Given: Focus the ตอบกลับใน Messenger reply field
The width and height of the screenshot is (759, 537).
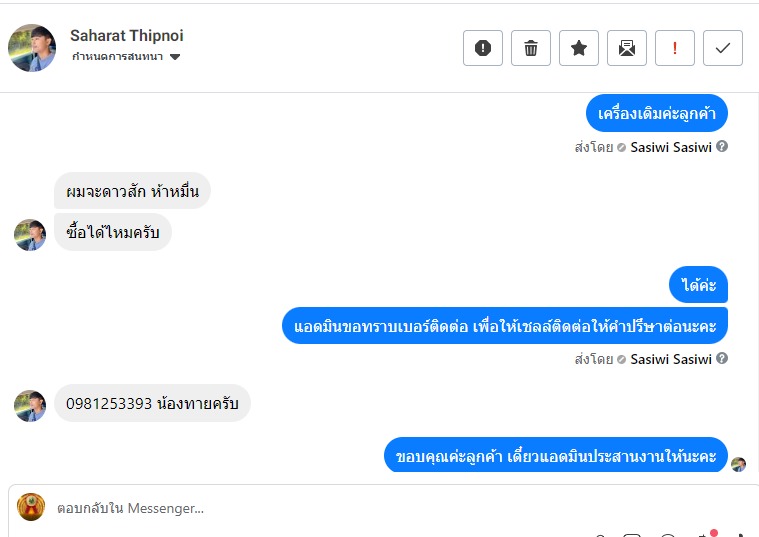Looking at the screenshot, I should [382, 508].
